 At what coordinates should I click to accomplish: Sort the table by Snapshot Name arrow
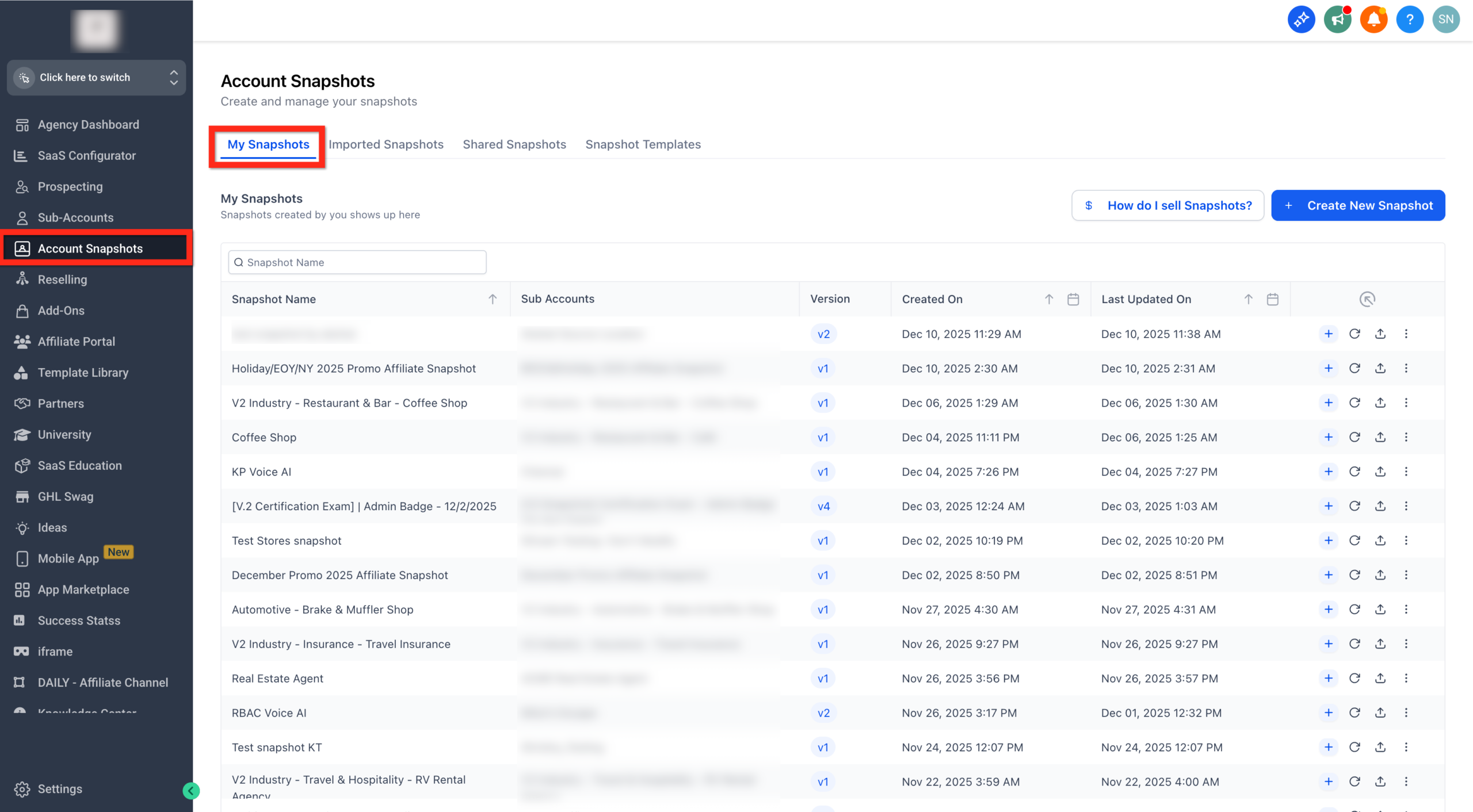click(x=493, y=299)
